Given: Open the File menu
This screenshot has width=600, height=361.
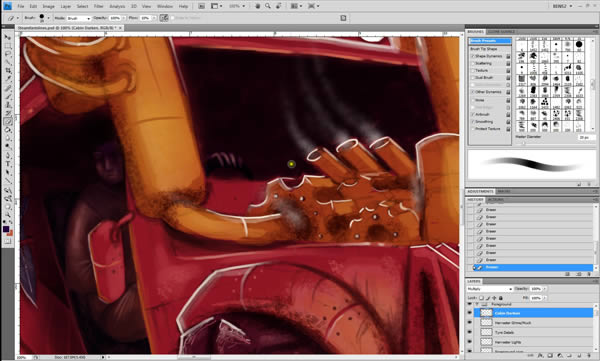Looking at the screenshot, I should [21, 6].
